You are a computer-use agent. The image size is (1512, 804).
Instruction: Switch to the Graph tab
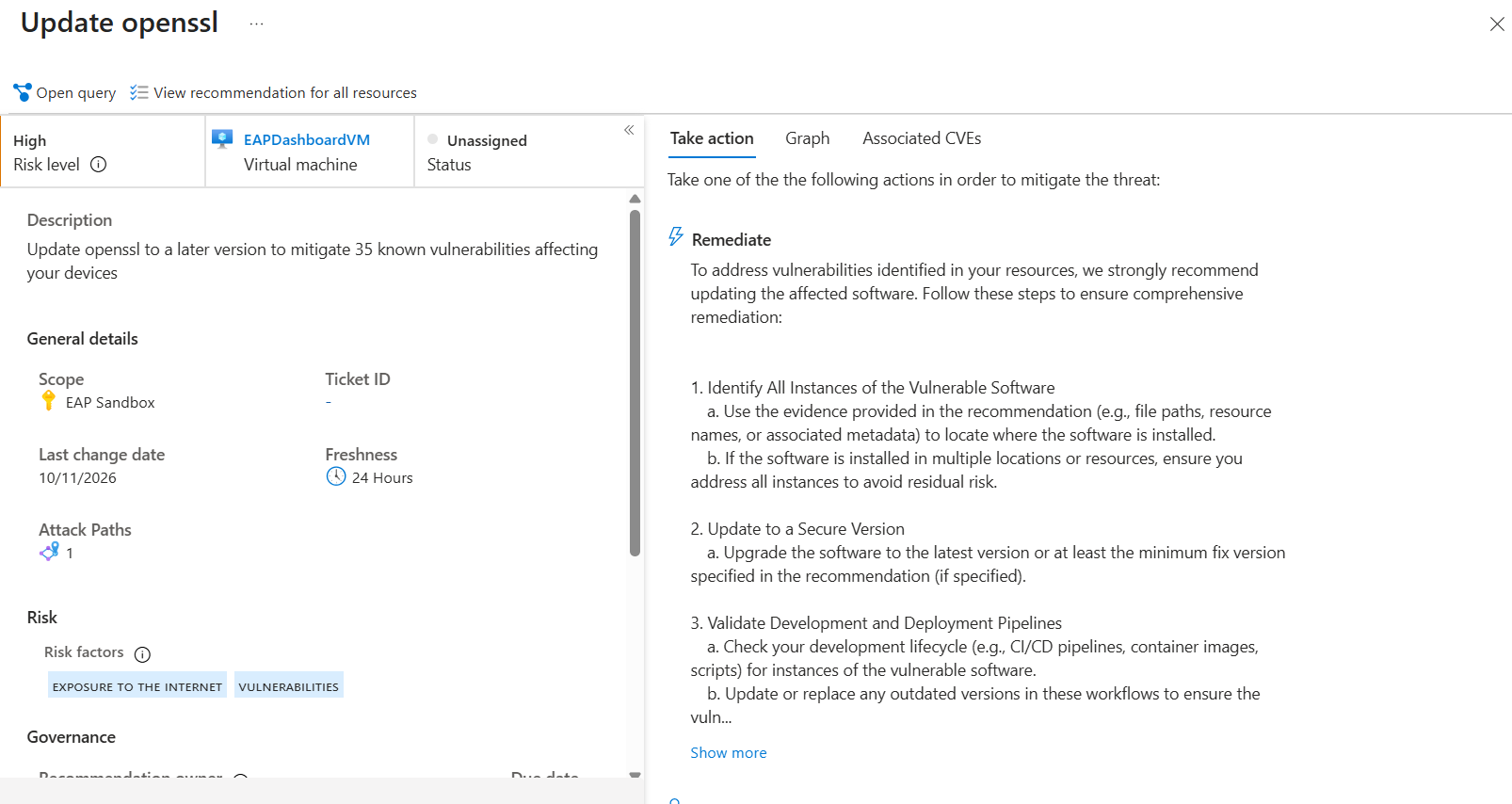coord(808,138)
